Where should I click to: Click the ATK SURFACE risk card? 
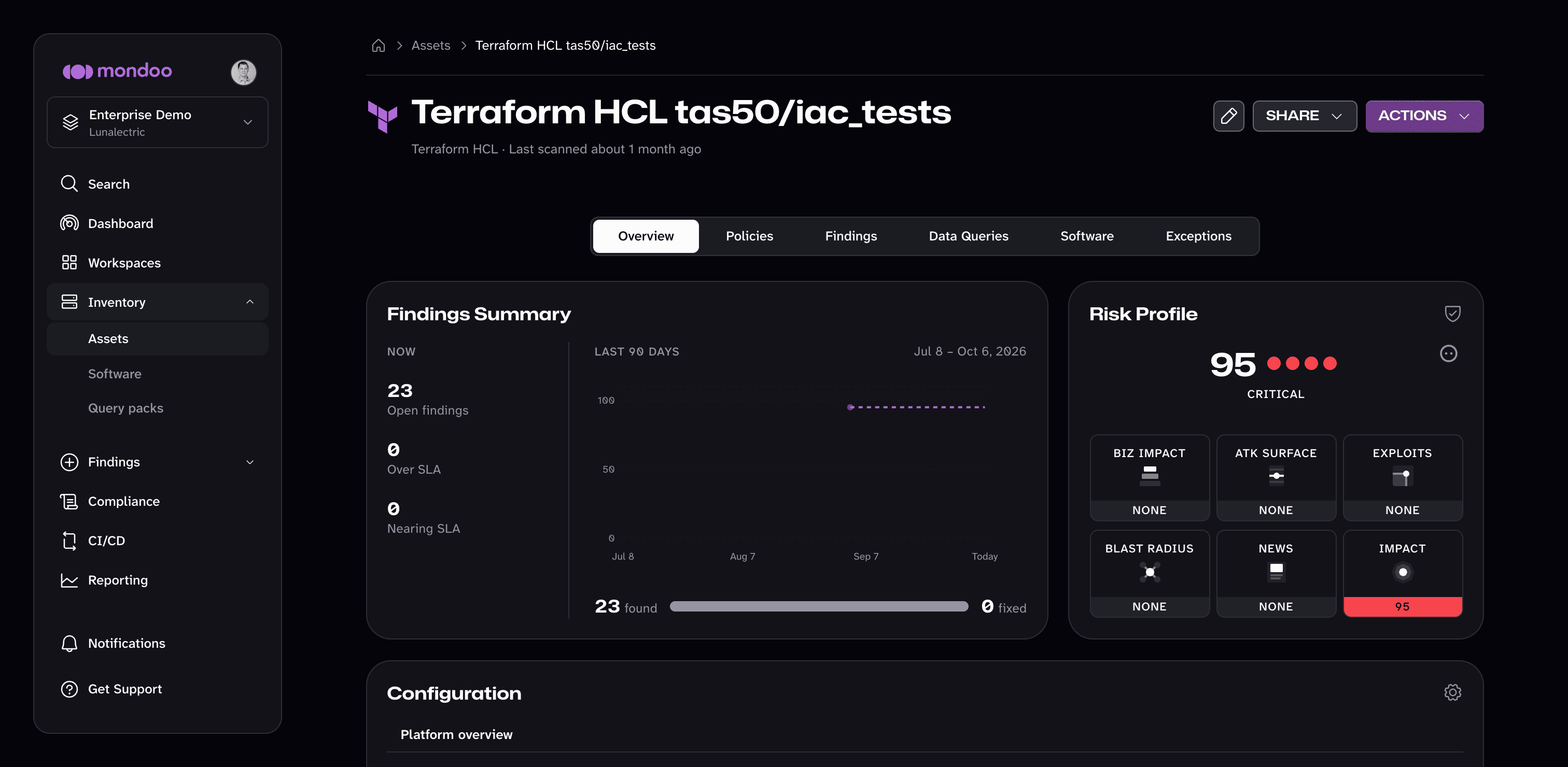click(x=1276, y=477)
